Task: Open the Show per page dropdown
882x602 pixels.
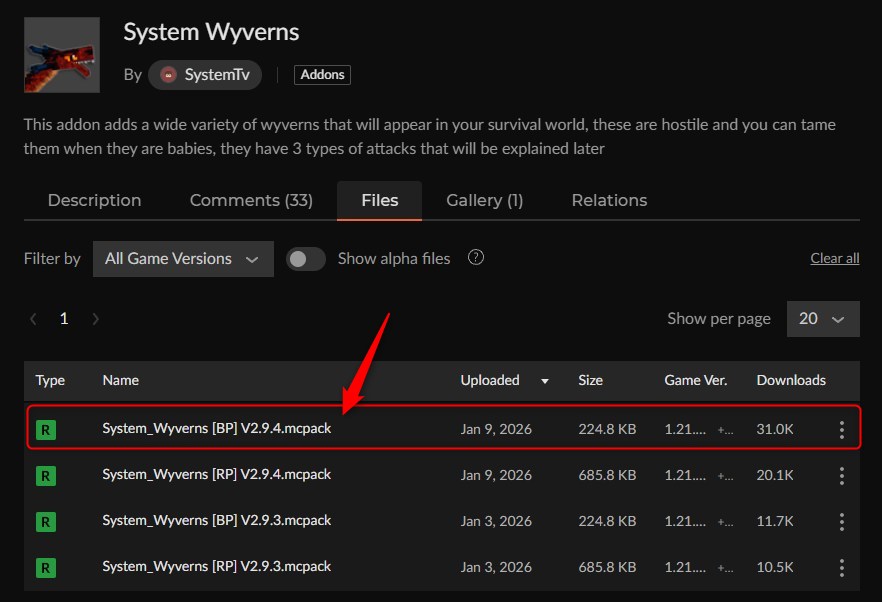Action: click(x=824, y=318)
